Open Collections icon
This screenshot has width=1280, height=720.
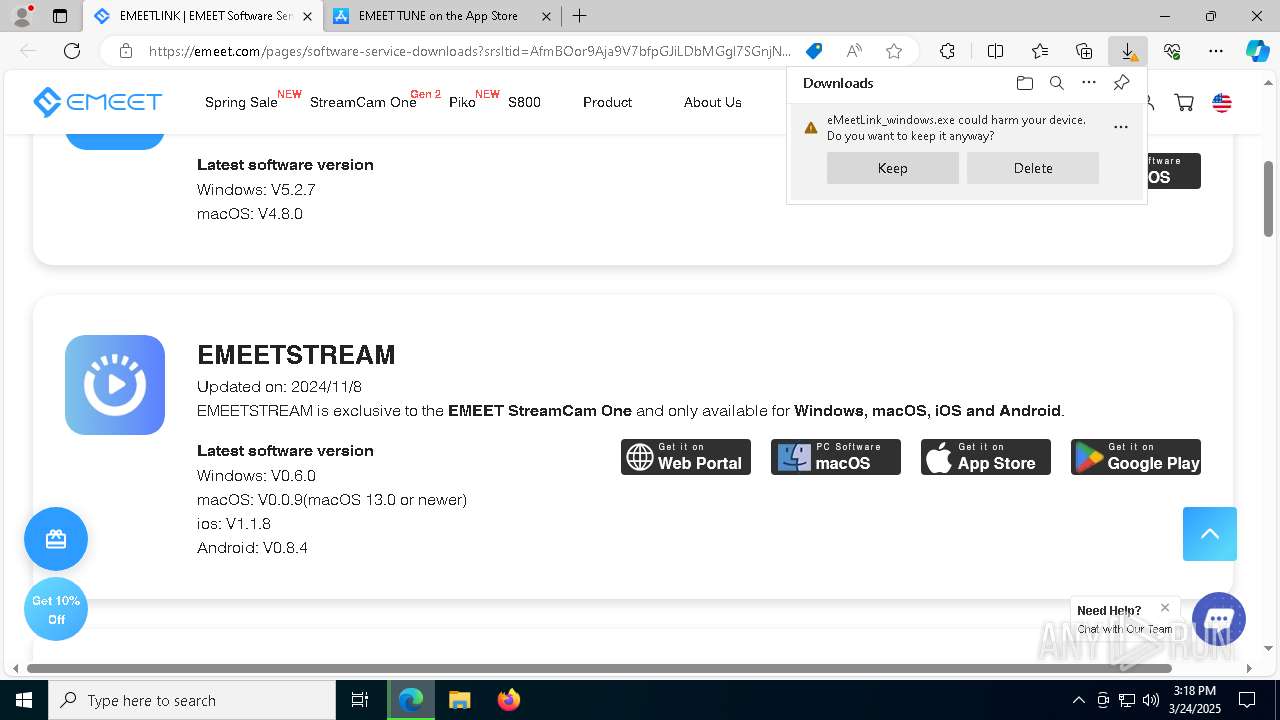point(1084,51)
